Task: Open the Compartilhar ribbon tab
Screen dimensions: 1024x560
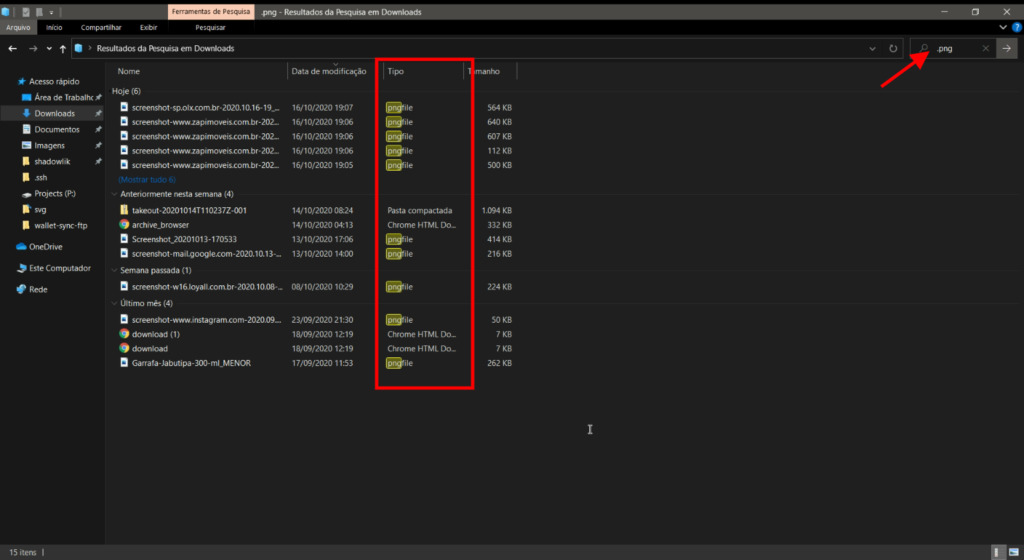Action: (x=101, y=28)
